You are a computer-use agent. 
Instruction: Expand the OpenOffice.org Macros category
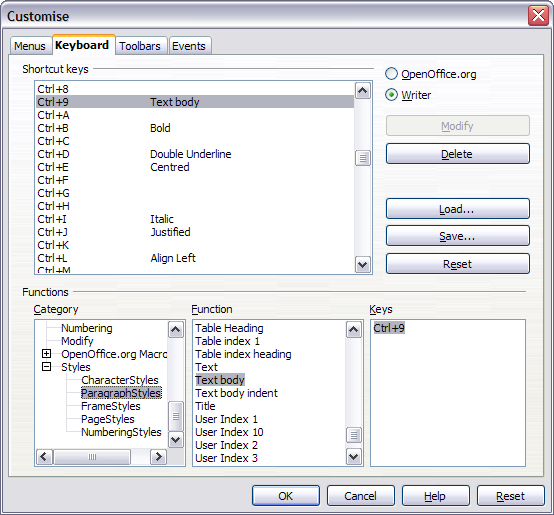coord(46,354)
